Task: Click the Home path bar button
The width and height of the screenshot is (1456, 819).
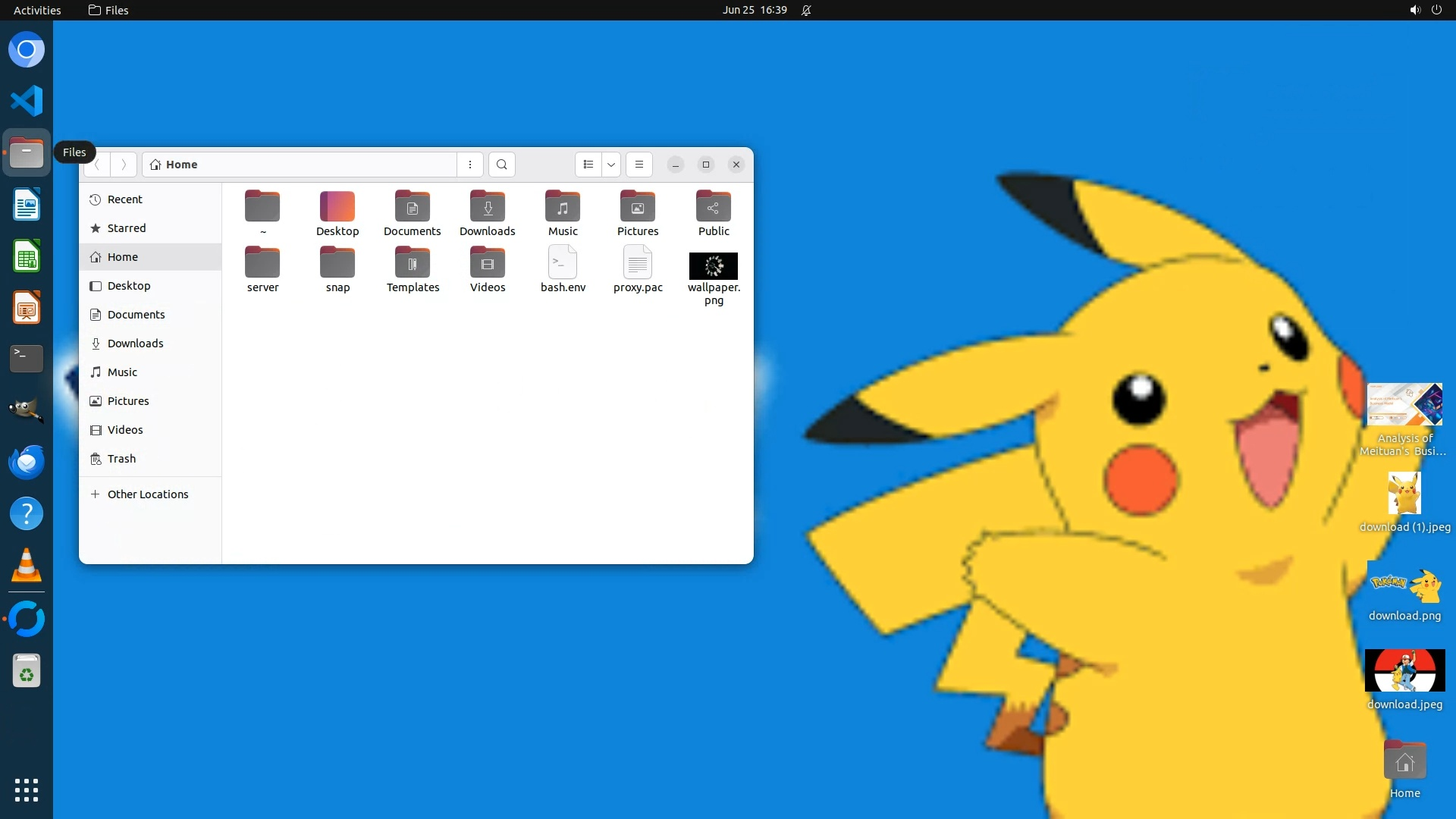Action: 182,165
